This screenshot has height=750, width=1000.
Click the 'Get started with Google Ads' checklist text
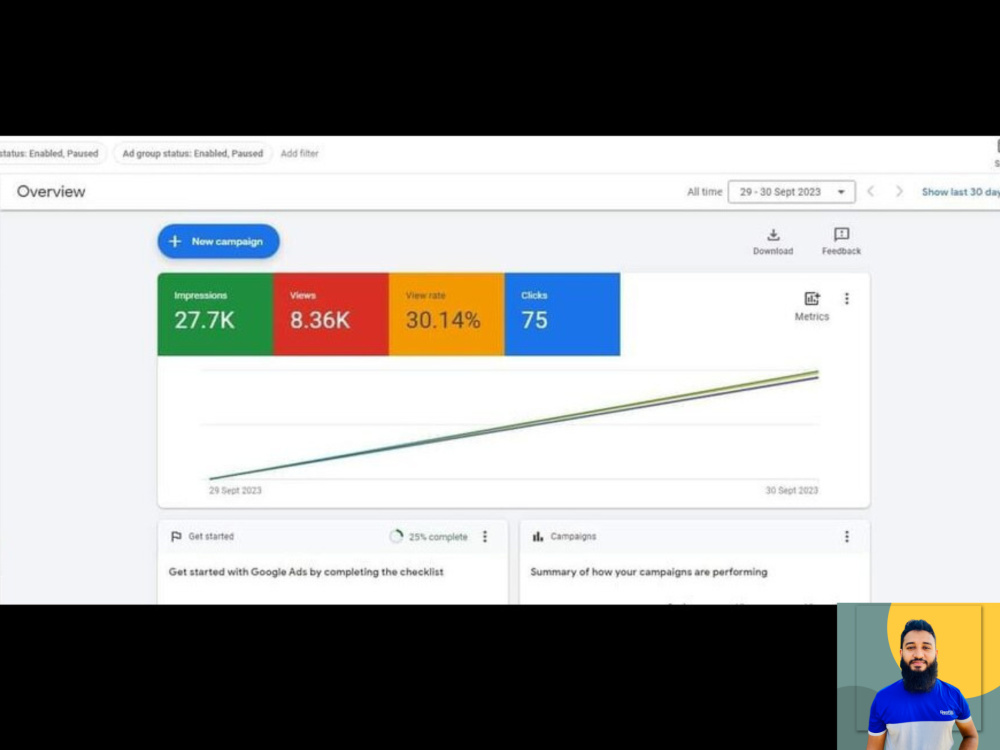click(x=306, y=572)
